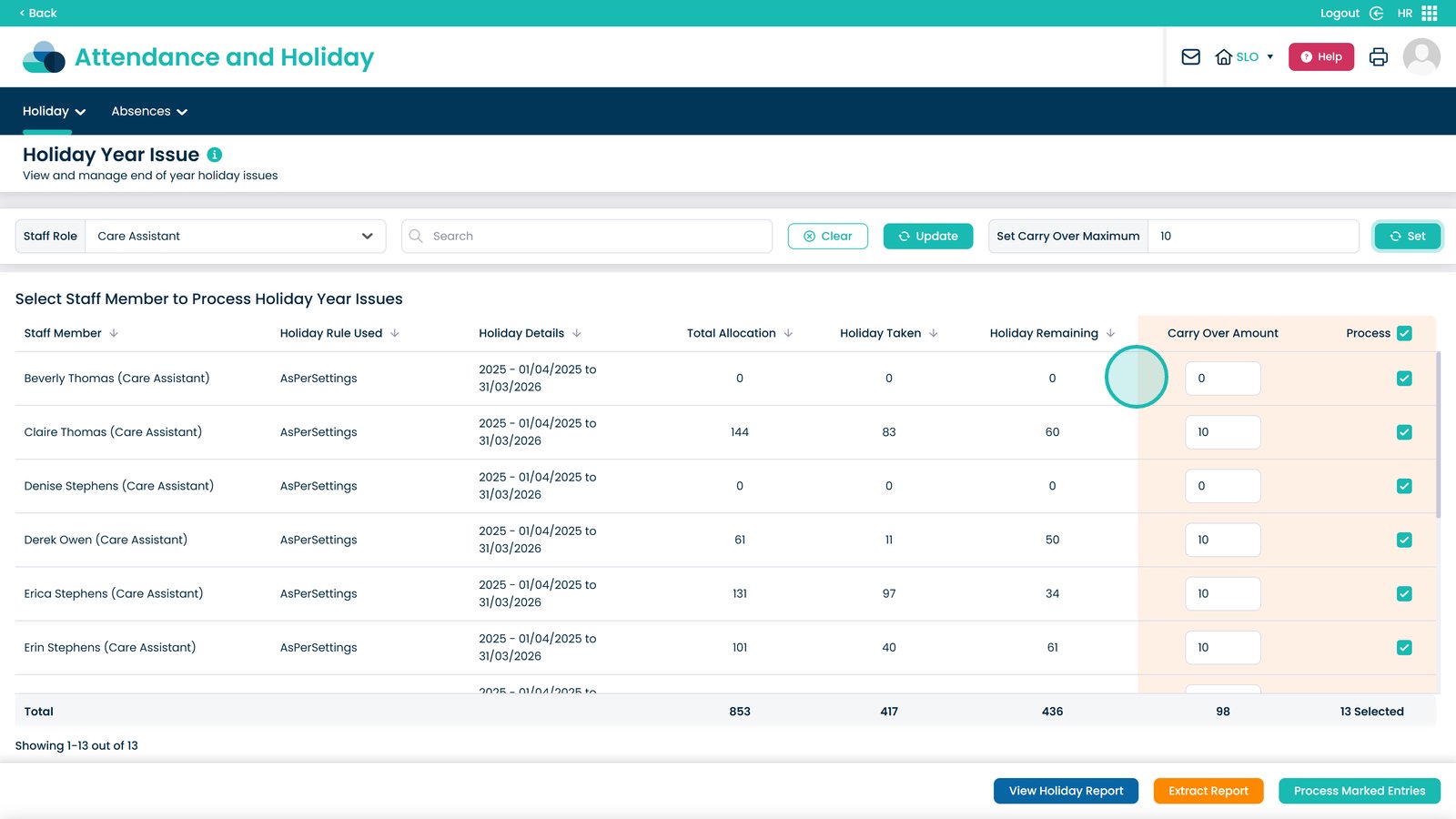Click the table's vertical scrollbar

(1439, 435)
